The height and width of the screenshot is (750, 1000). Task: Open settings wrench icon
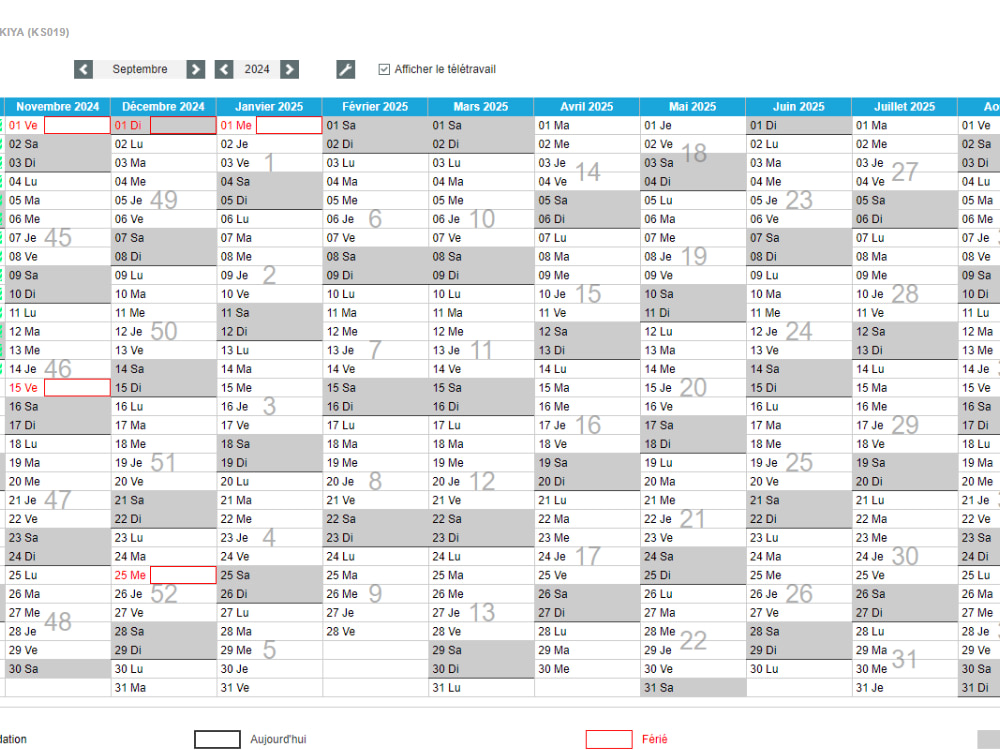[x=346, y=70]
